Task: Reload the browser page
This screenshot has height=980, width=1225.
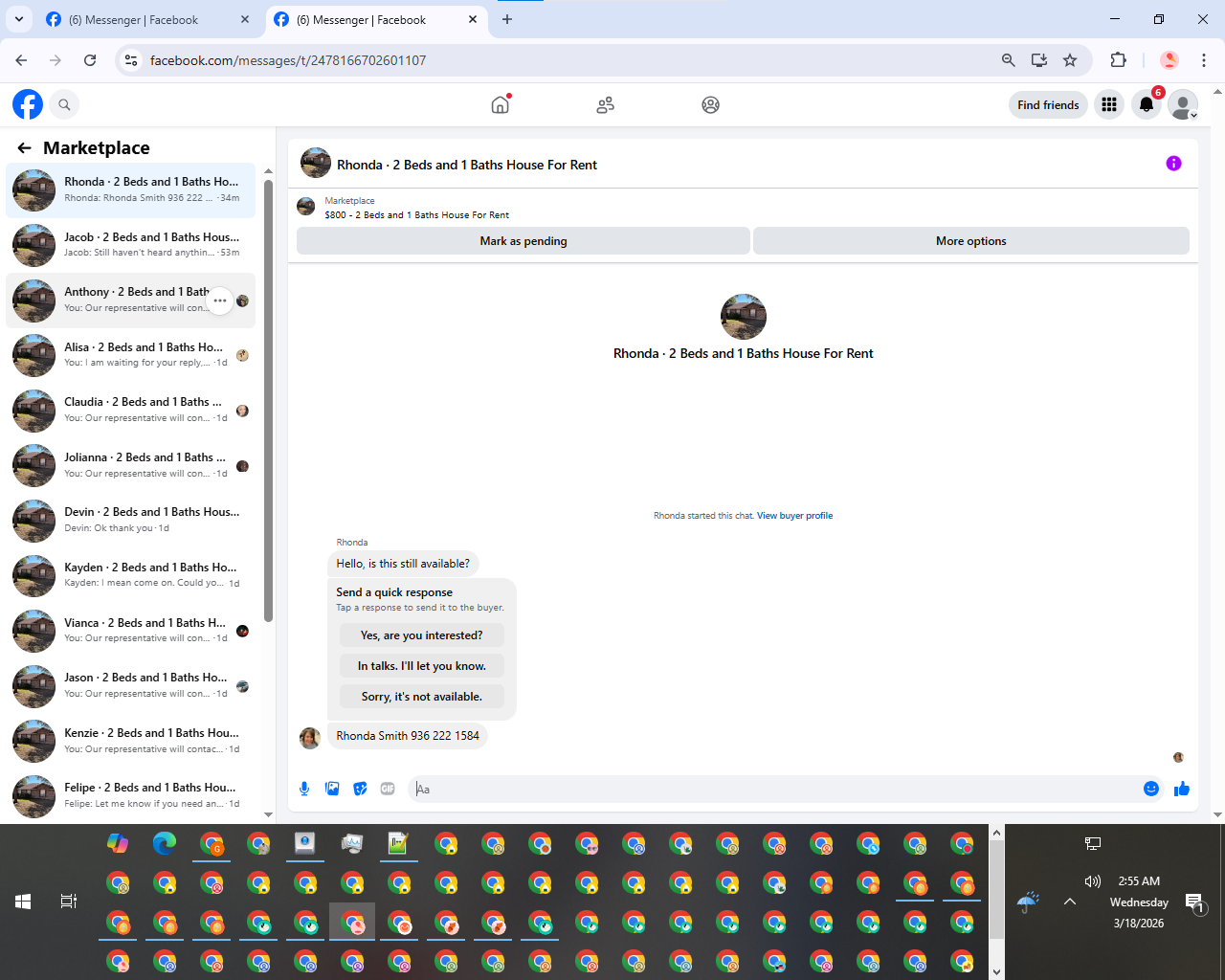Action: click(90, 60)
